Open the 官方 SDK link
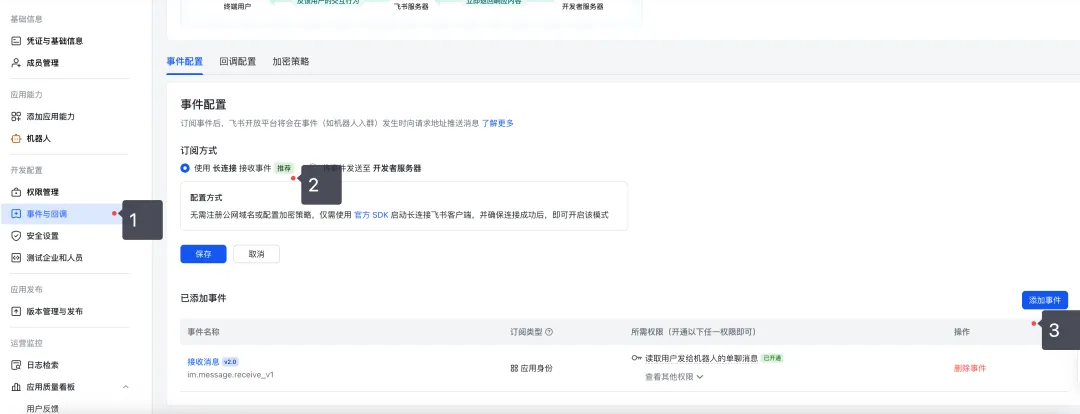1080x414 pixels. [371, 215]
